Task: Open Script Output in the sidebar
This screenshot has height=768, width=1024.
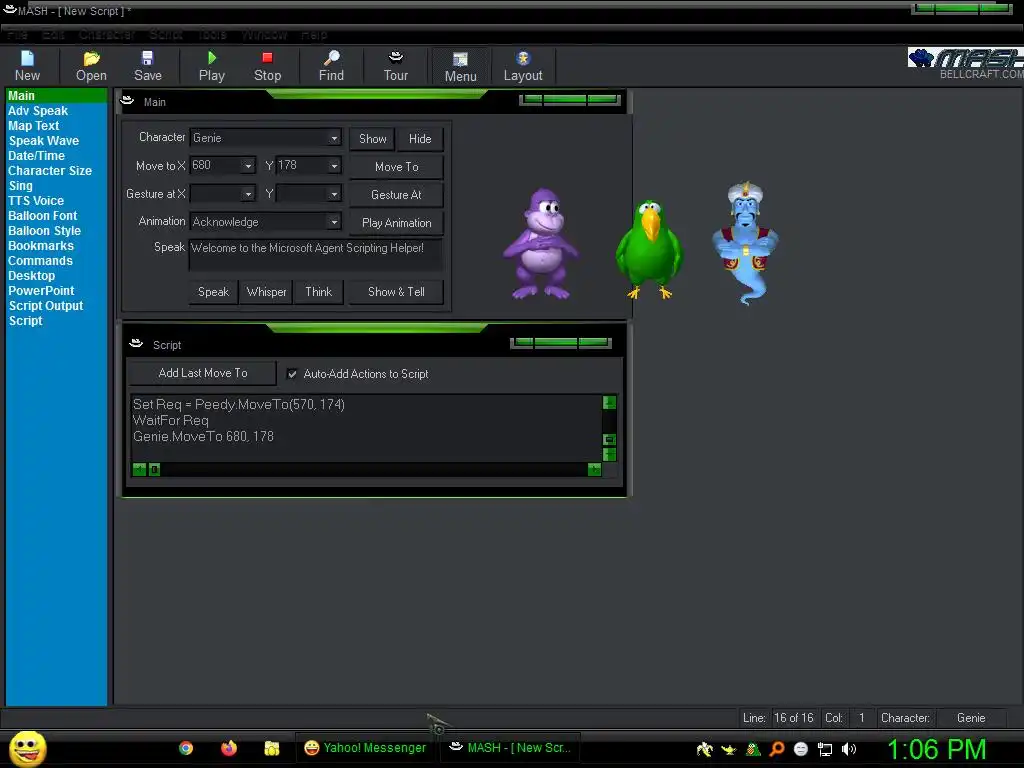Action: click(46, 306)
